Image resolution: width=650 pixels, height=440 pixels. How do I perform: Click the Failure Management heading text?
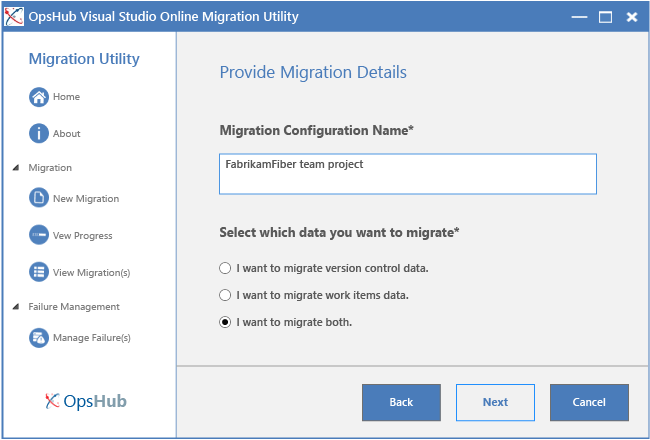(x=74, y=306)
